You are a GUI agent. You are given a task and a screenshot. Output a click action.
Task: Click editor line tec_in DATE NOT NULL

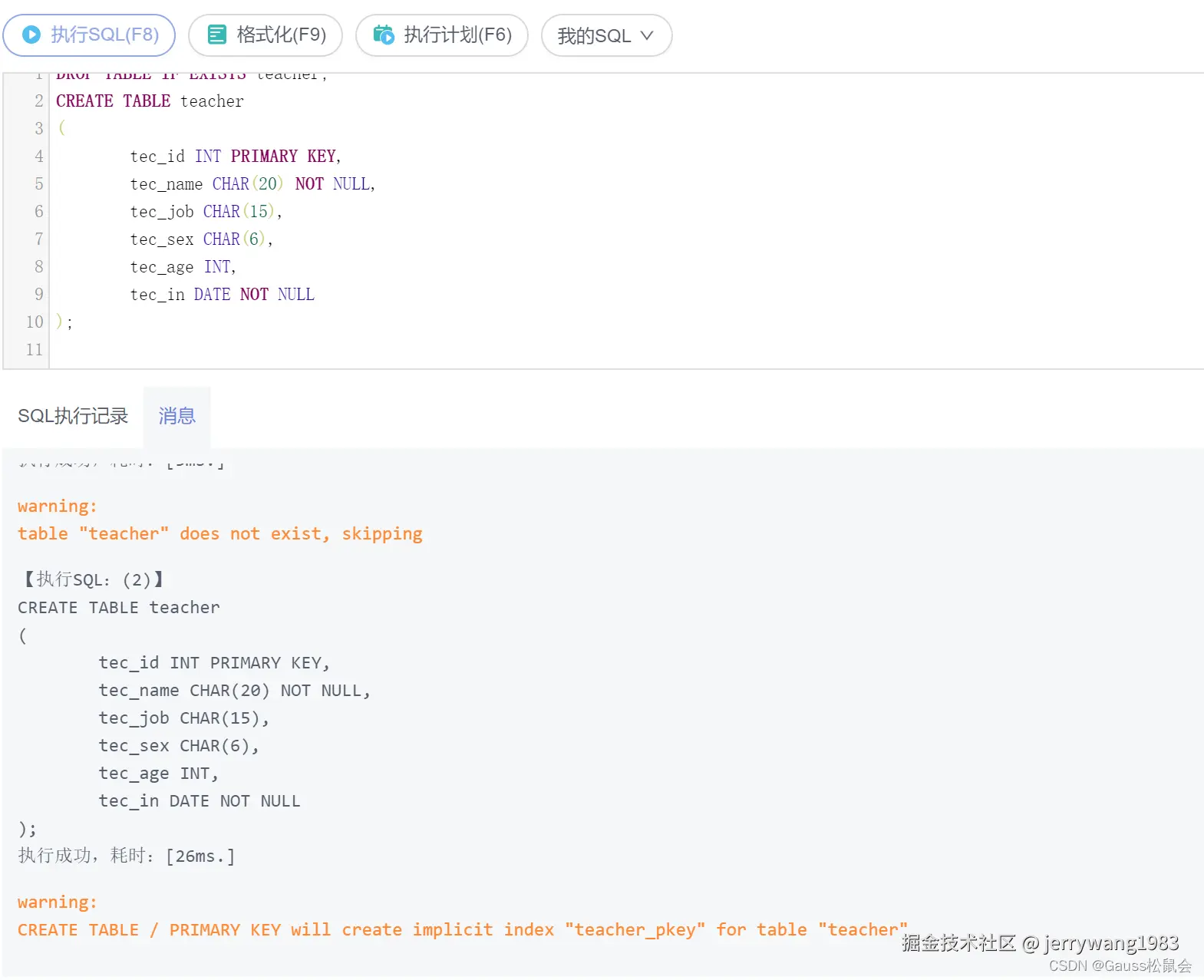(223, 295)
